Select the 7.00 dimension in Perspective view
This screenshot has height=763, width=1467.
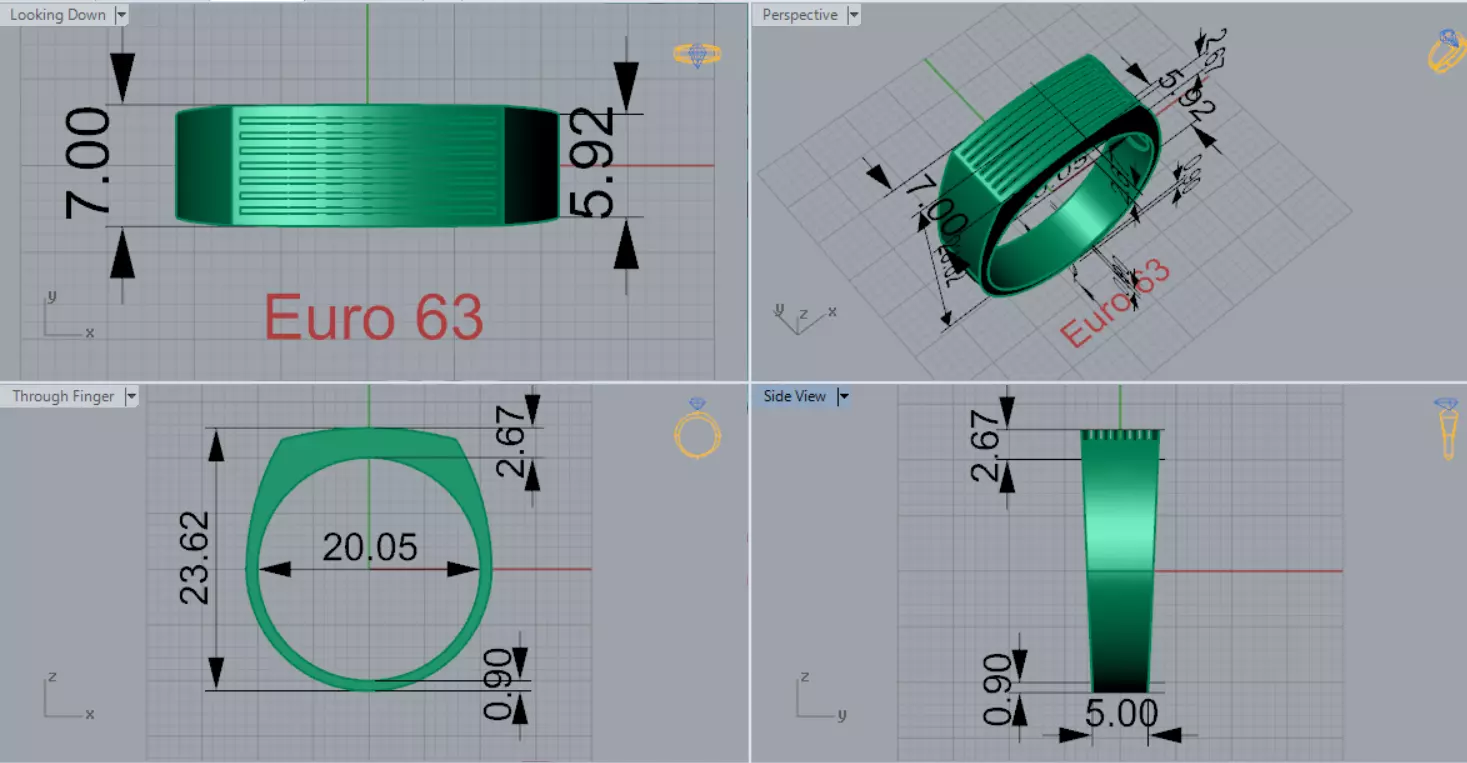(938, 206)
